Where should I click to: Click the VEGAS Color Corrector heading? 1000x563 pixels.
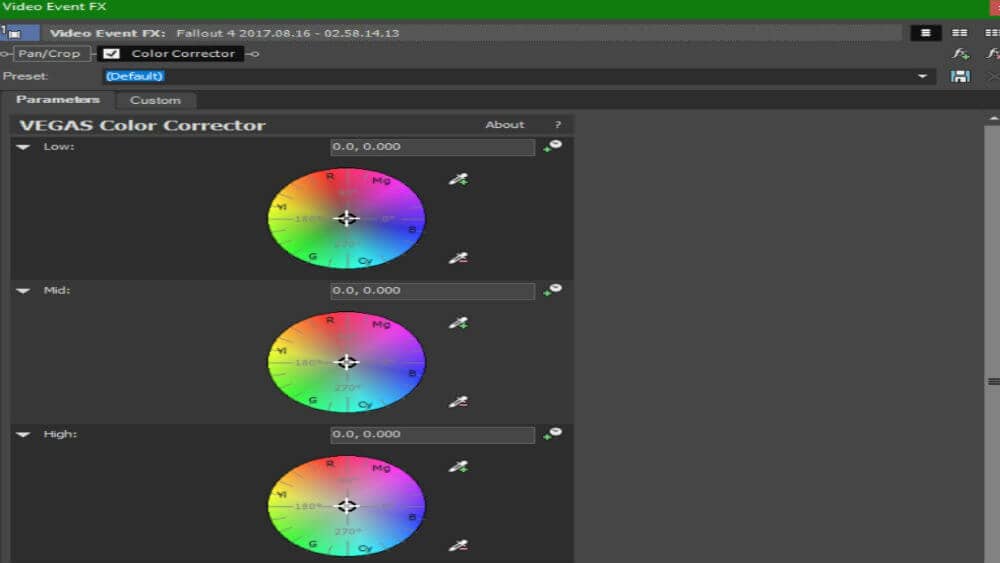click(x=142, y=125)
